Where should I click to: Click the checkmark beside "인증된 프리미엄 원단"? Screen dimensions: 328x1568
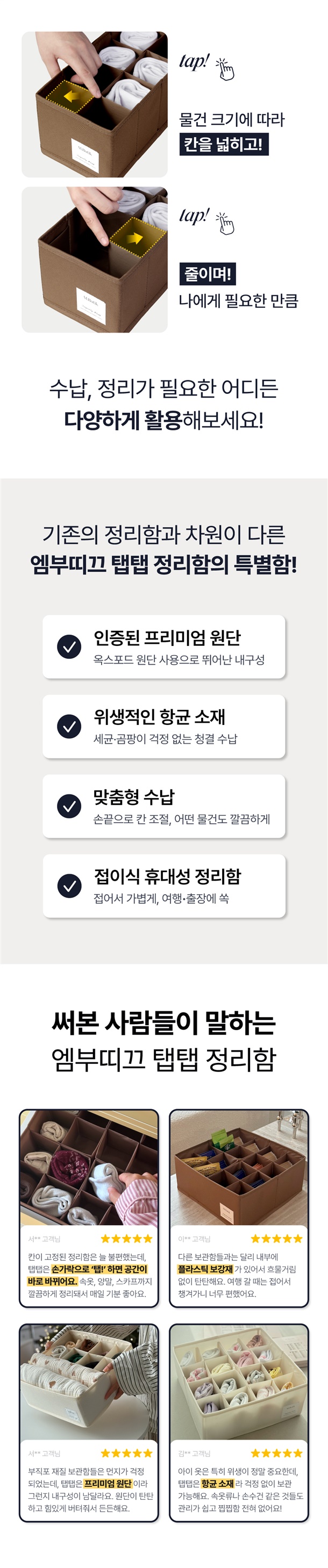coord(69,646)
